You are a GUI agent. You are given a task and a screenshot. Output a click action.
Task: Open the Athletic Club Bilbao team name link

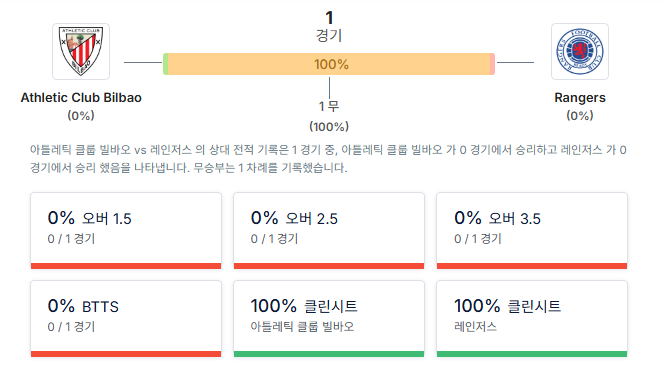click(x=81, y=98)
